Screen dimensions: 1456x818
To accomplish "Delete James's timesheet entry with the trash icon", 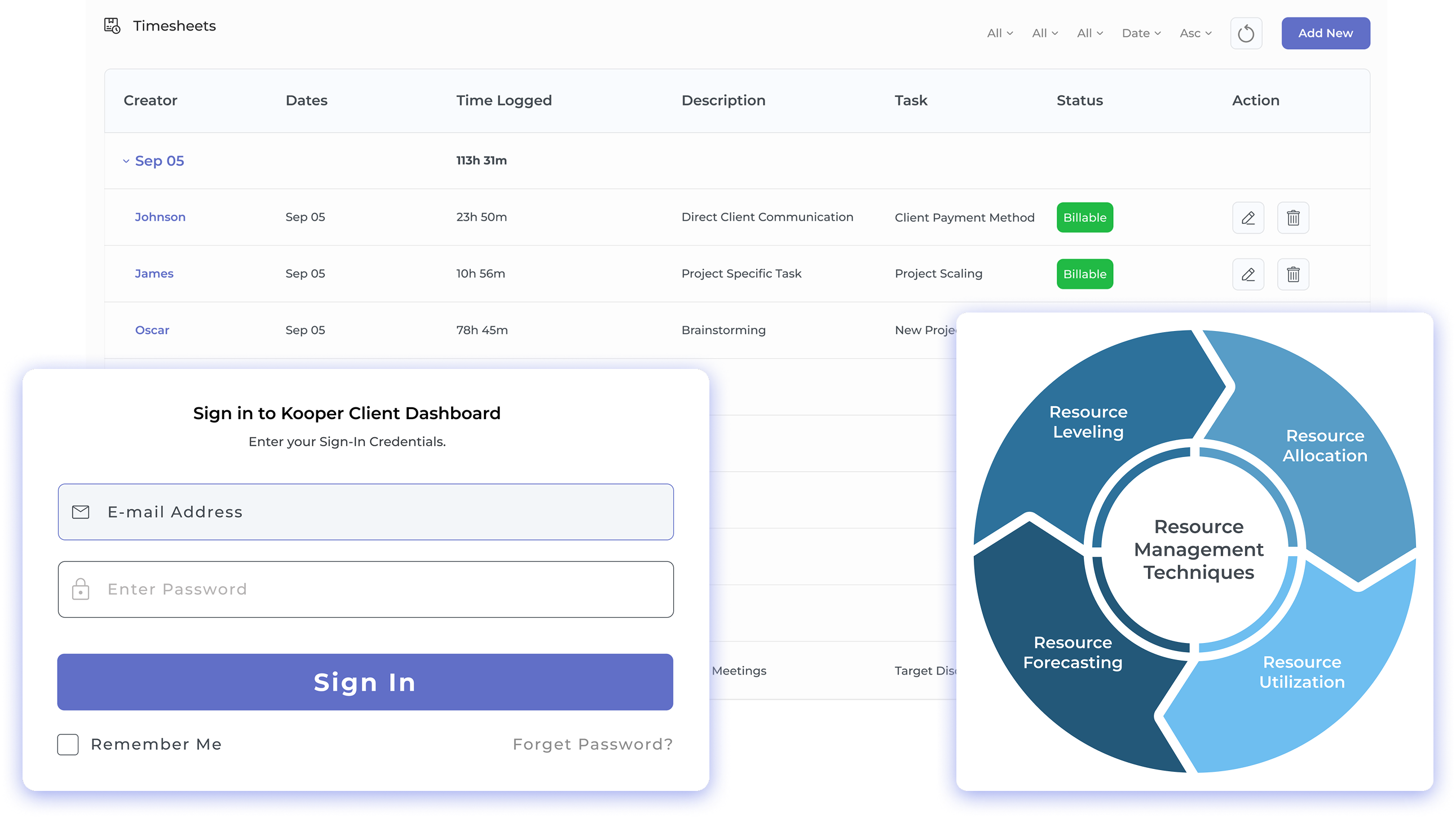I will (x=1292, y=274).
